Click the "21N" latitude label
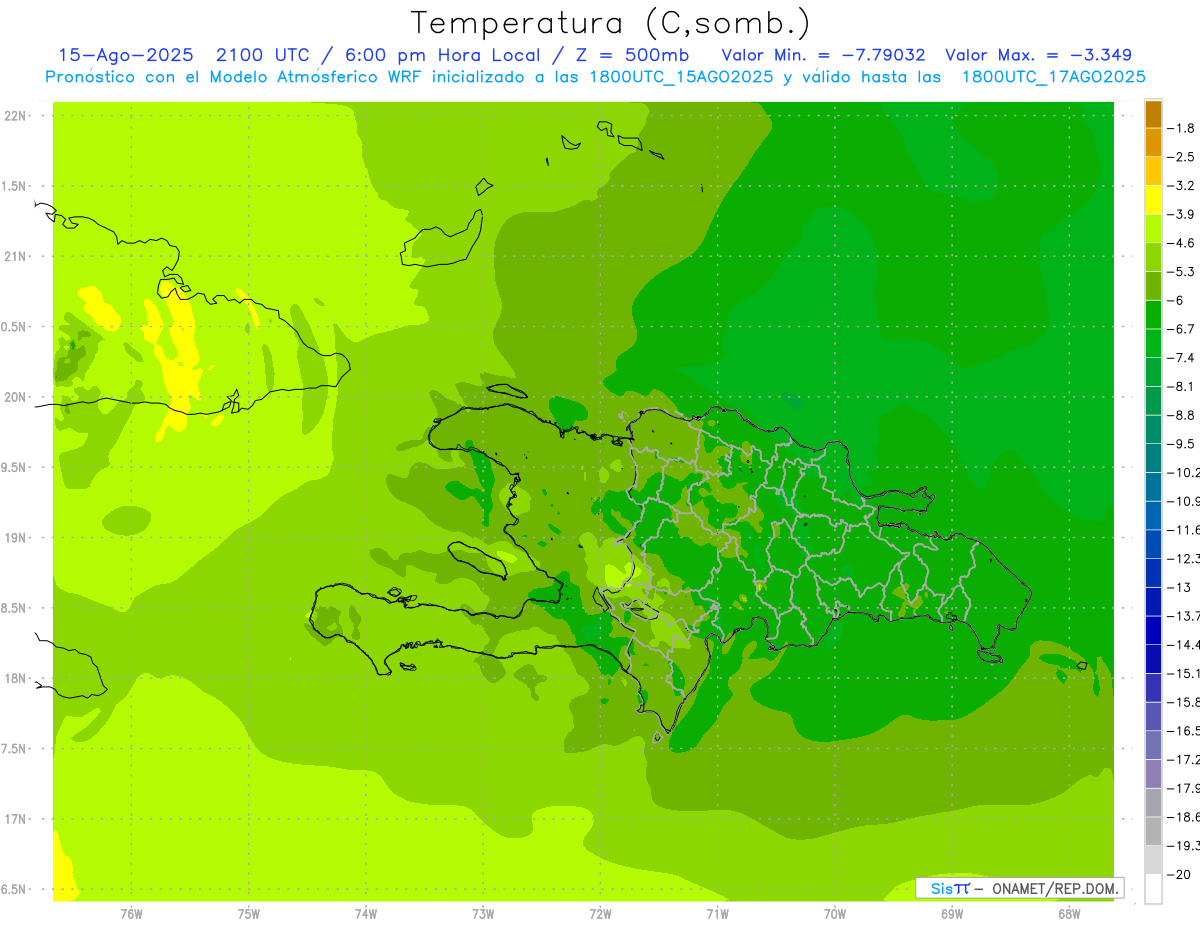The image size is (1200, 927). coord(15,256)
